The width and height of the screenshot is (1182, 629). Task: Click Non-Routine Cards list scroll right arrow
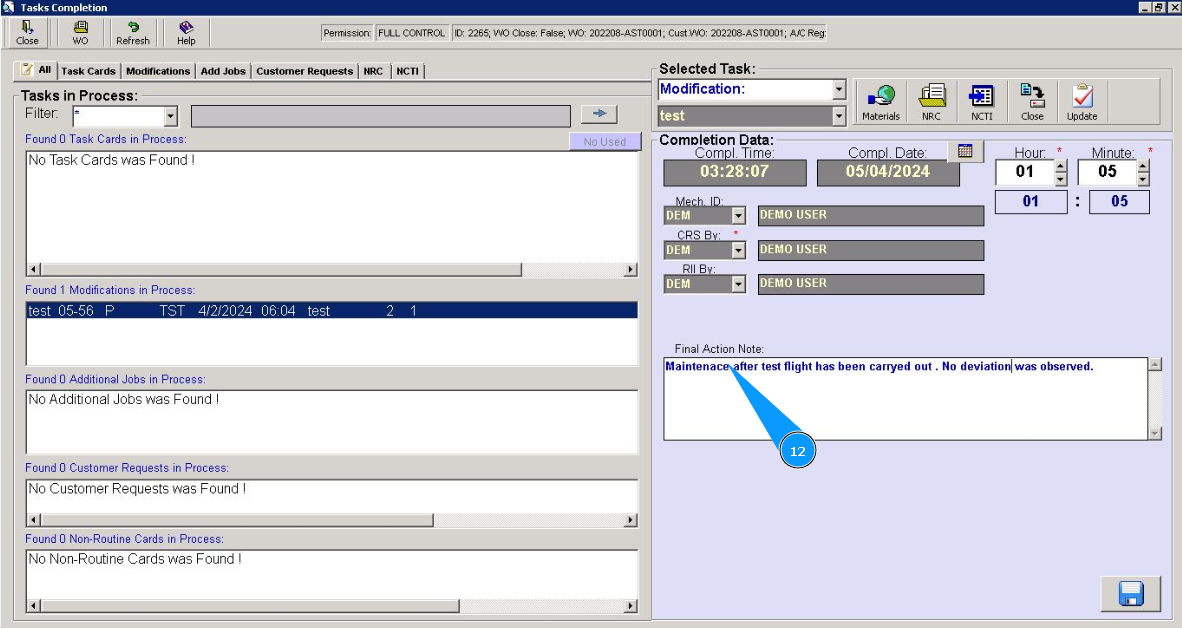coord(631,606)
